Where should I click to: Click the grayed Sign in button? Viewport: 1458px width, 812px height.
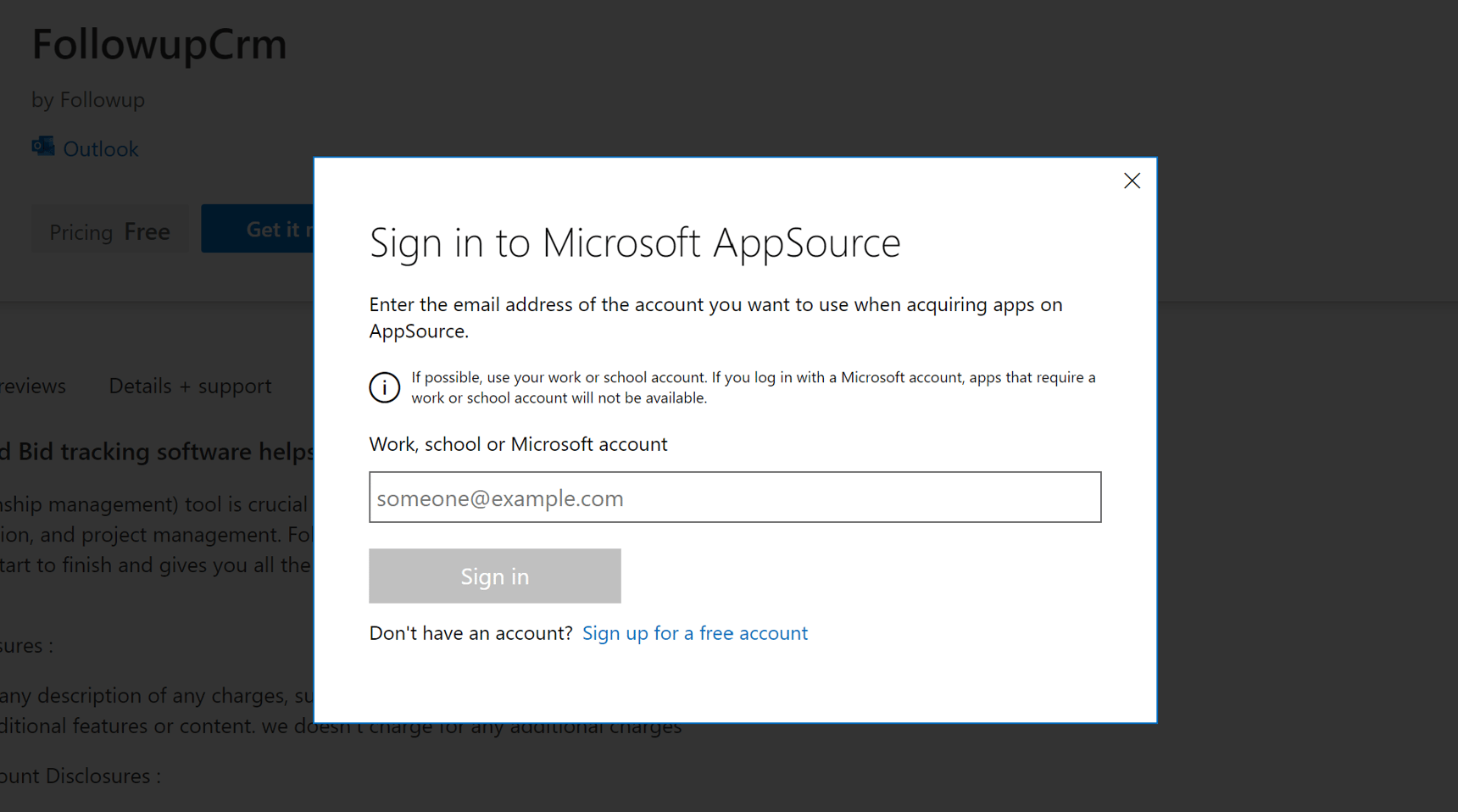tap(495, 576)
